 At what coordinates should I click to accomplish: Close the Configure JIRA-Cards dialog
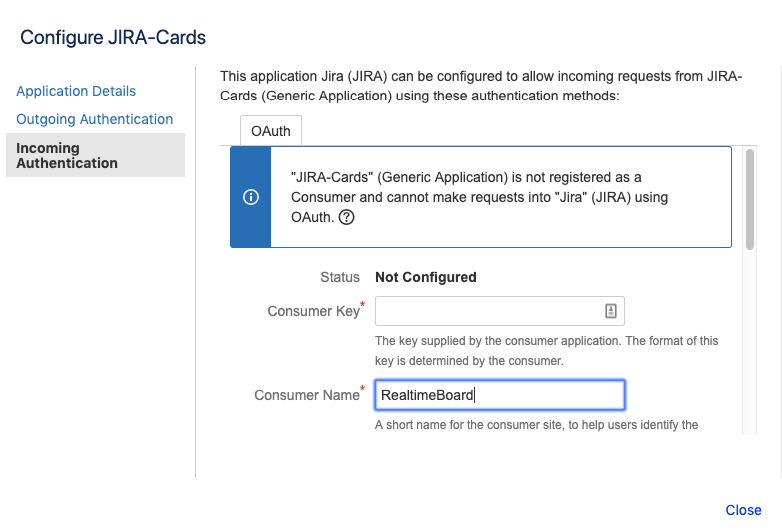tap(743, 510)
